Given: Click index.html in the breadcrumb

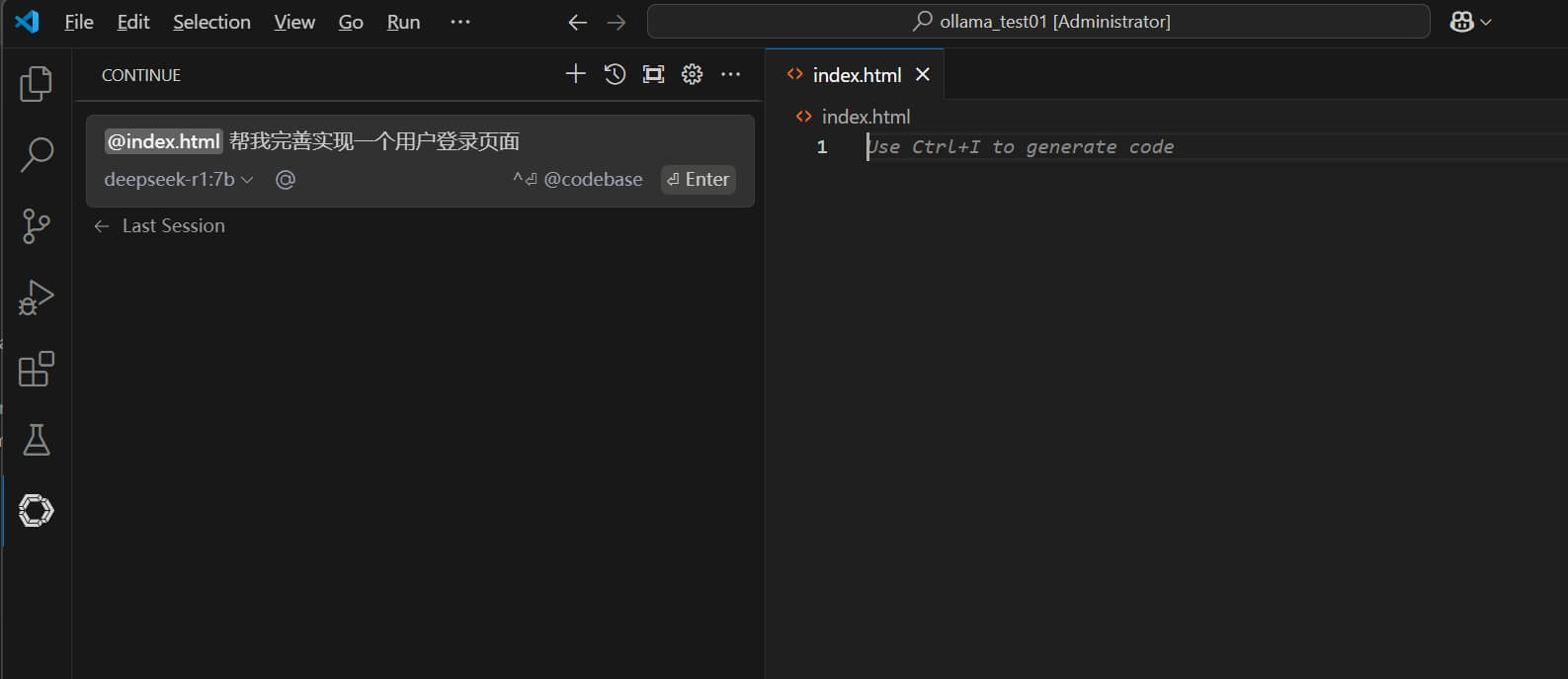Looking at the screenshot, I should click(866, 117).
